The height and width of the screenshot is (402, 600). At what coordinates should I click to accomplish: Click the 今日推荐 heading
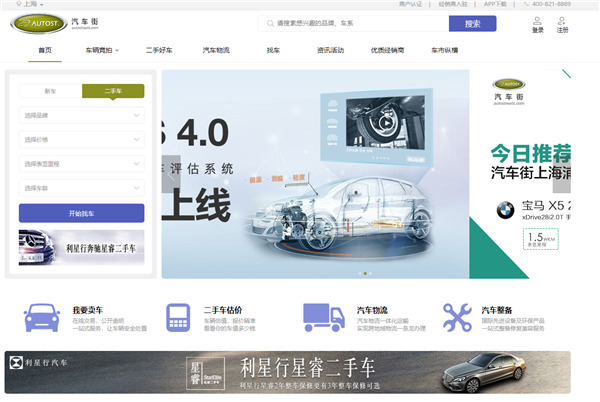click(x=531, y=153)
